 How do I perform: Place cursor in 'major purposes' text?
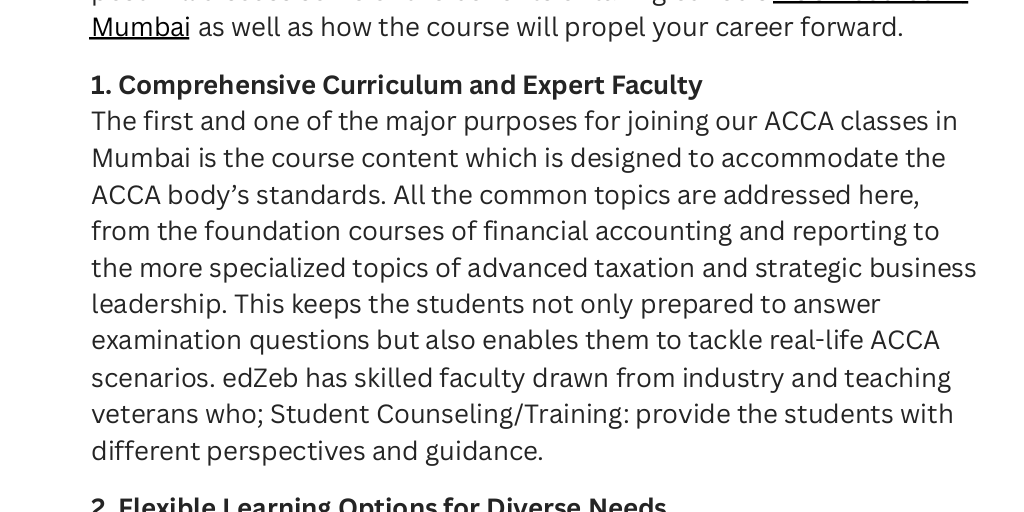pyautogui.click(x=481, y=122)
